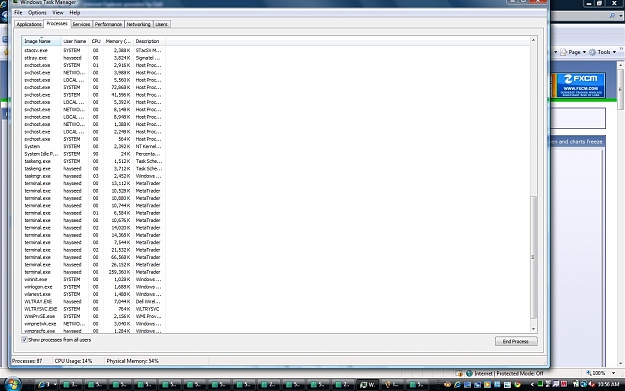Select the winlogon.exe process row
The image size is (625, 391).
[x=93, y=287]
